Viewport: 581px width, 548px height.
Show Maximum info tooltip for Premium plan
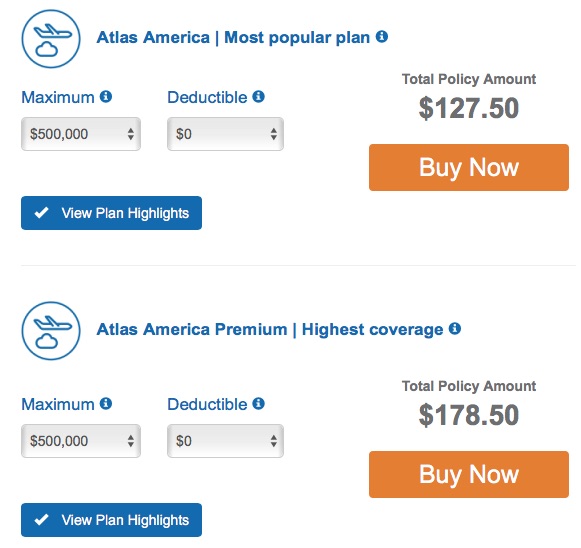coord(106,403)
